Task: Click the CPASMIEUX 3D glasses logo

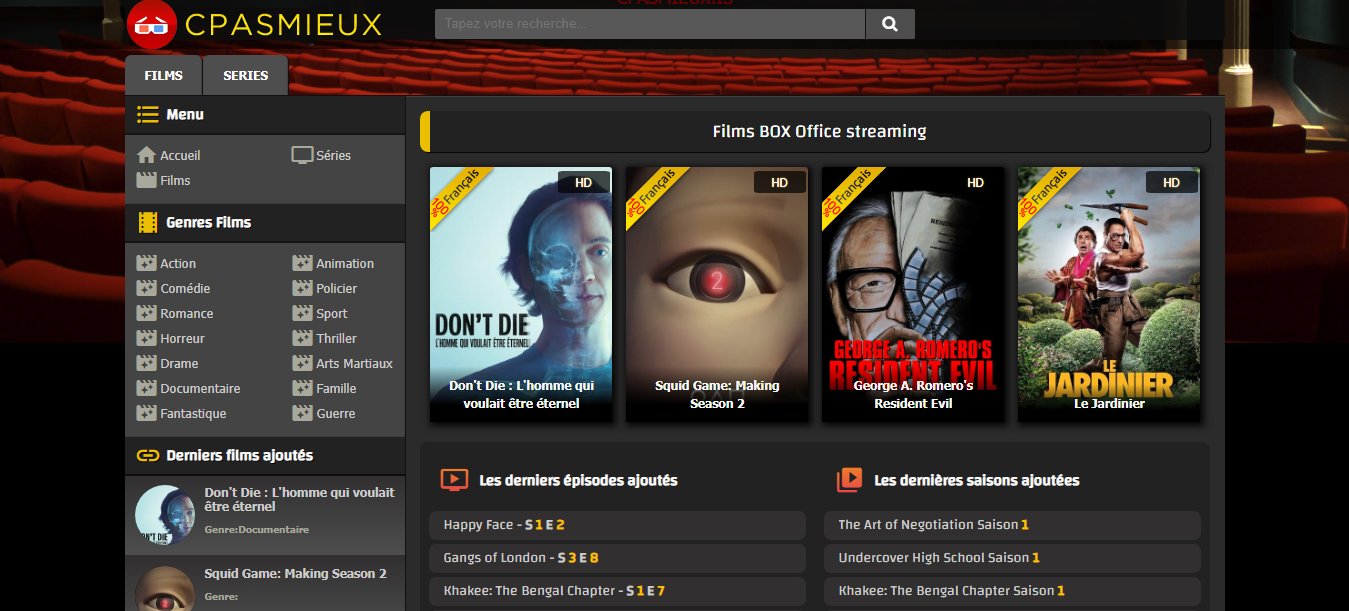Action: tap(152, 24)
